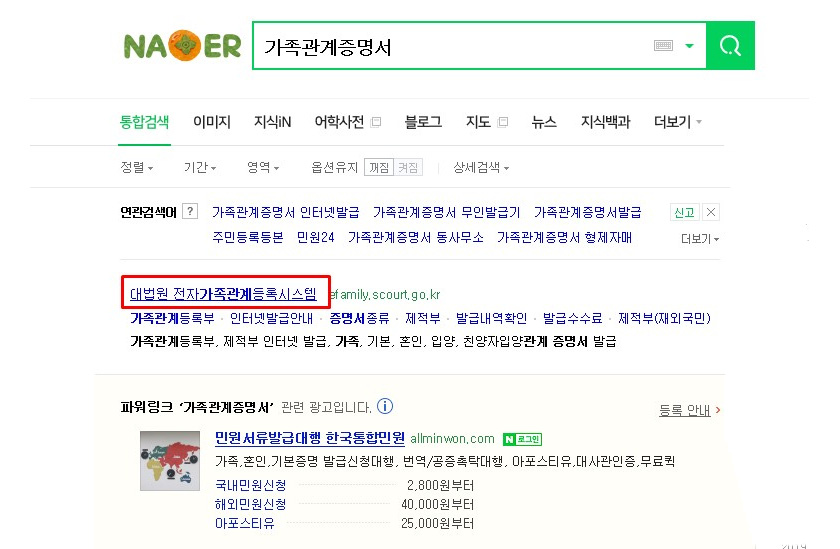Open the 증명서종류 sublink

coord(359,319)
